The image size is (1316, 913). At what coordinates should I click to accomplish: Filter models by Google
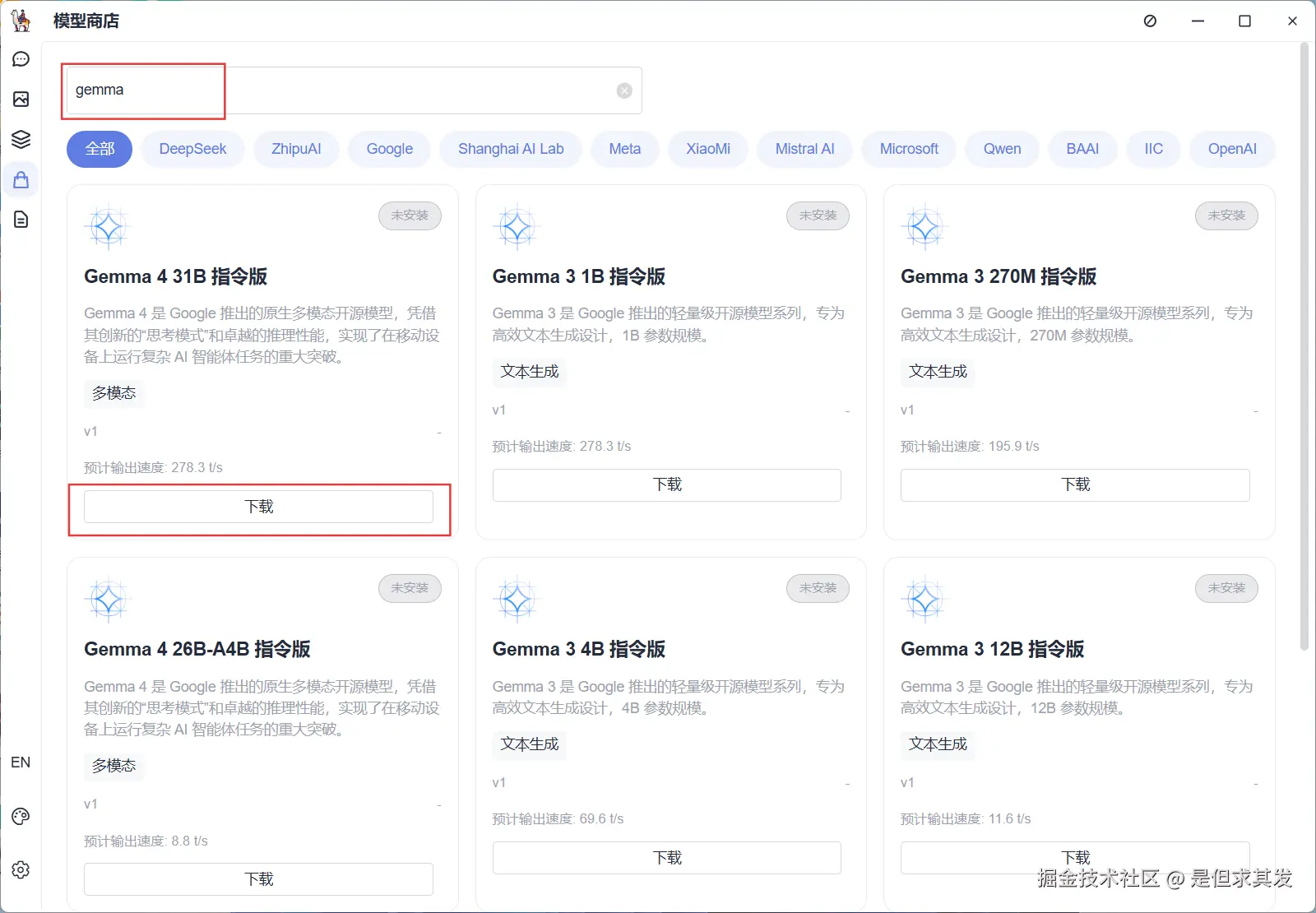click(x=389, y=149)
